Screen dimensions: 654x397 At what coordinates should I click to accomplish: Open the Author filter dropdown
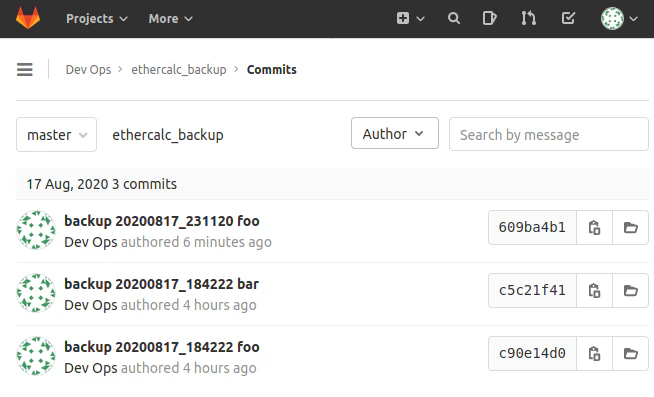pos(395,133)
